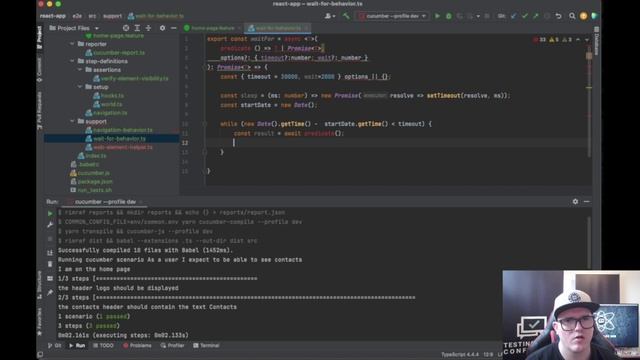The image size is (640, 360).
Task: Click the expand all icon in Project panel
Action: pos(137,28)
